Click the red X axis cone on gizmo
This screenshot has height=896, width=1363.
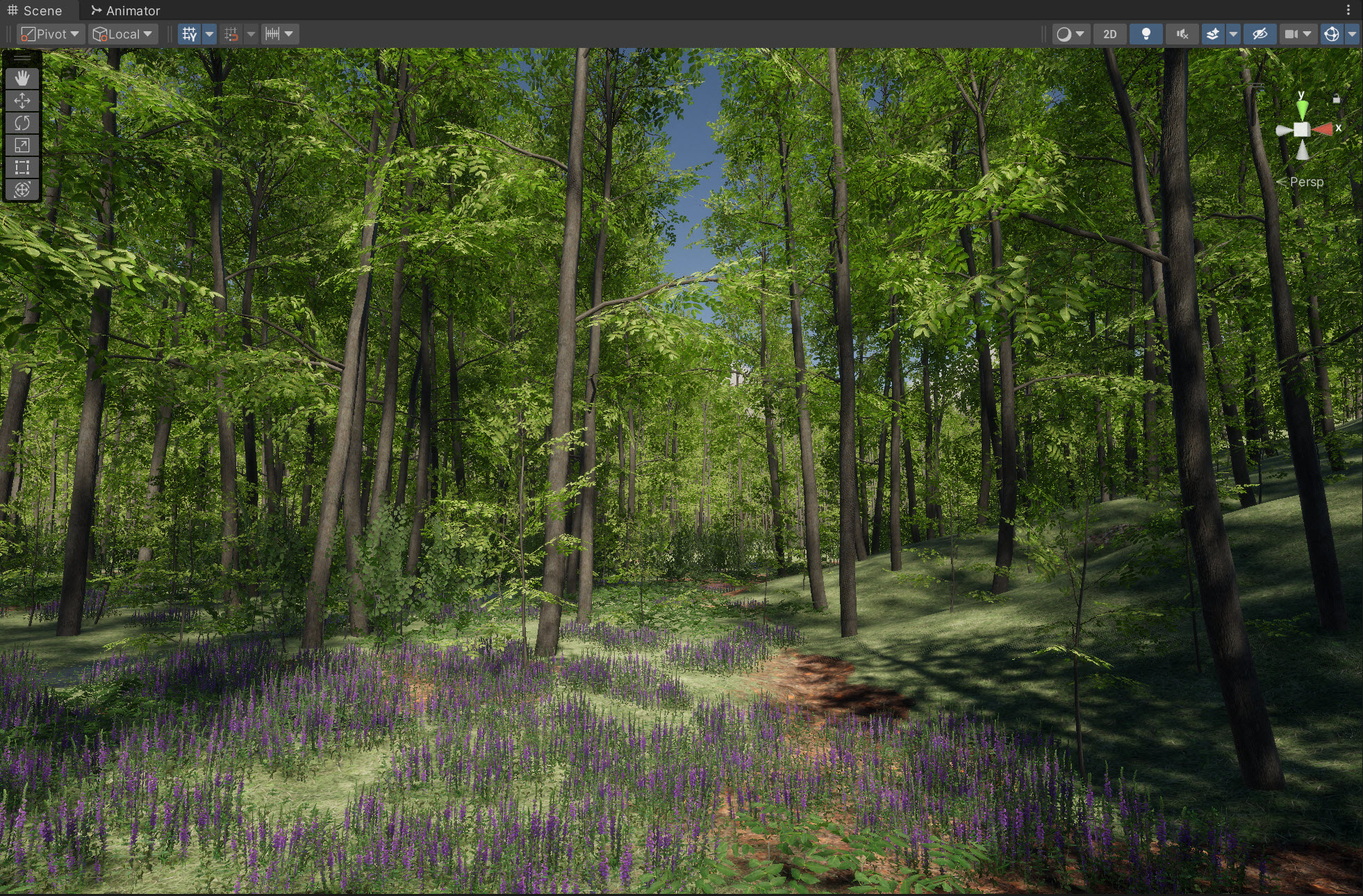(x=1324, y=129)
